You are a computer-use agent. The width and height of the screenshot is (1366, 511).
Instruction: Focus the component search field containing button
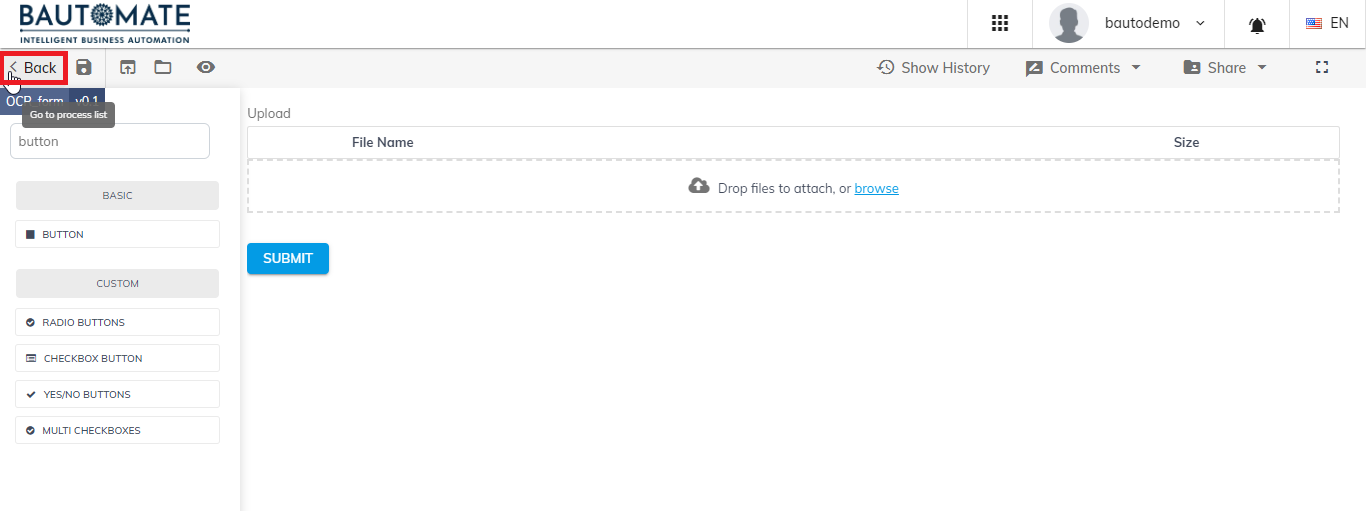[x=110, y=141]
